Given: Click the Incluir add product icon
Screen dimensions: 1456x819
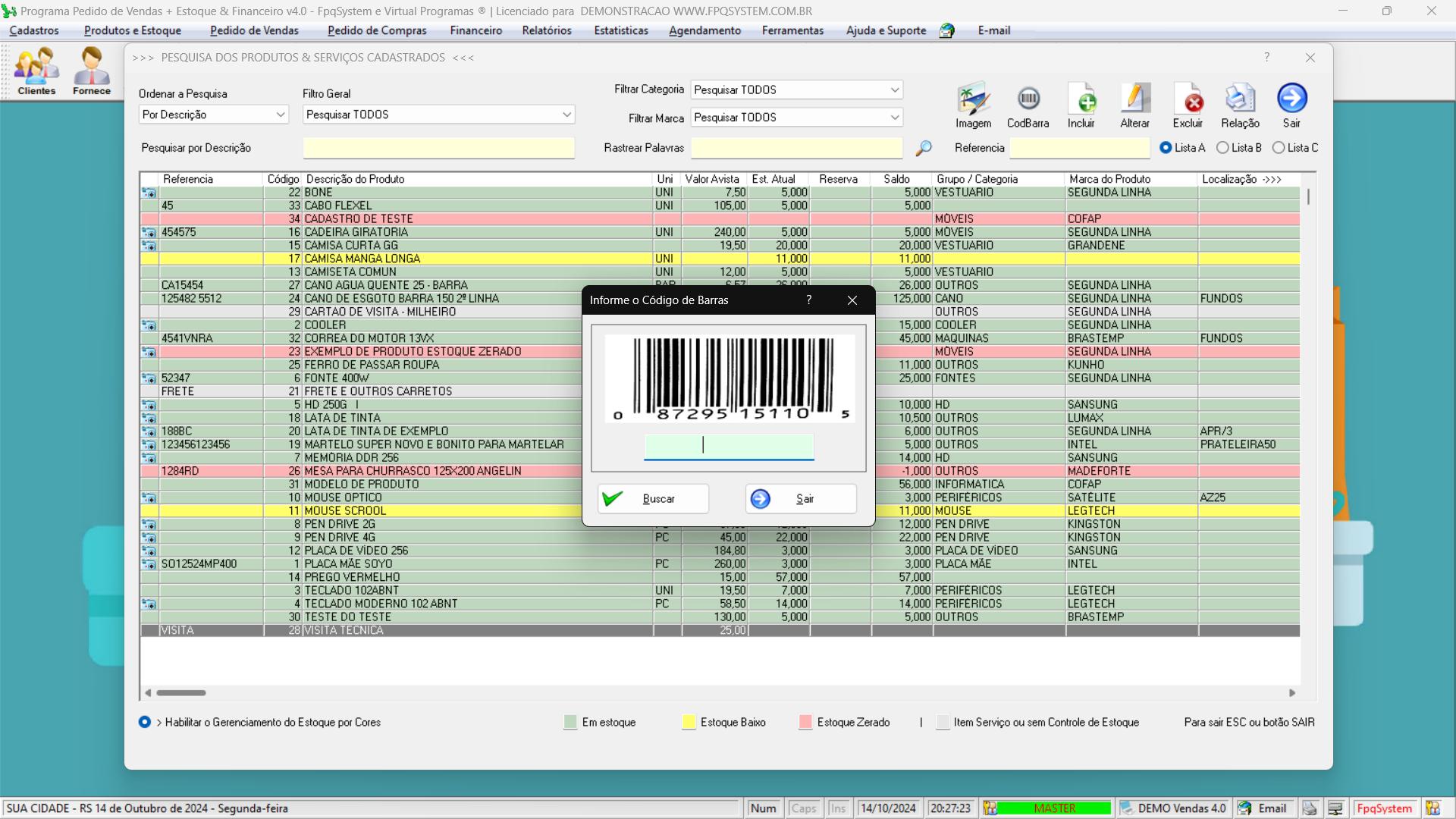Looking at the screenshot, I should point(1081,105).
